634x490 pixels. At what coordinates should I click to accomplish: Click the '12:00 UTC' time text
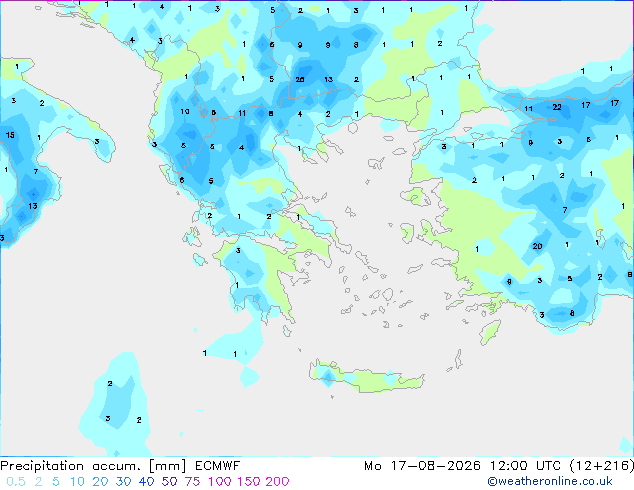point(525,466)
